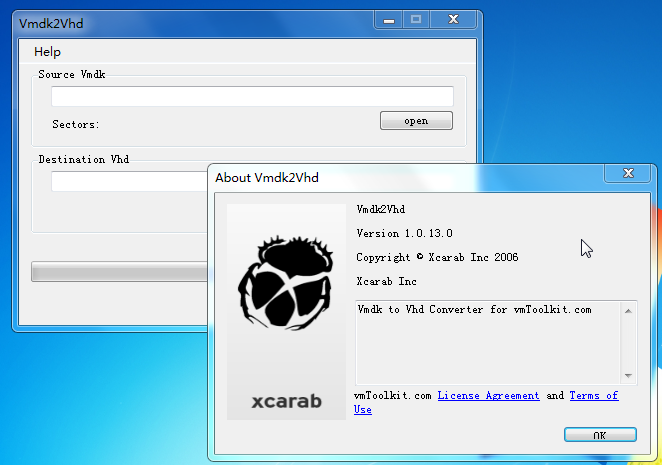Click the Sectors: label
662x465 pixels.
coord(76,125)
